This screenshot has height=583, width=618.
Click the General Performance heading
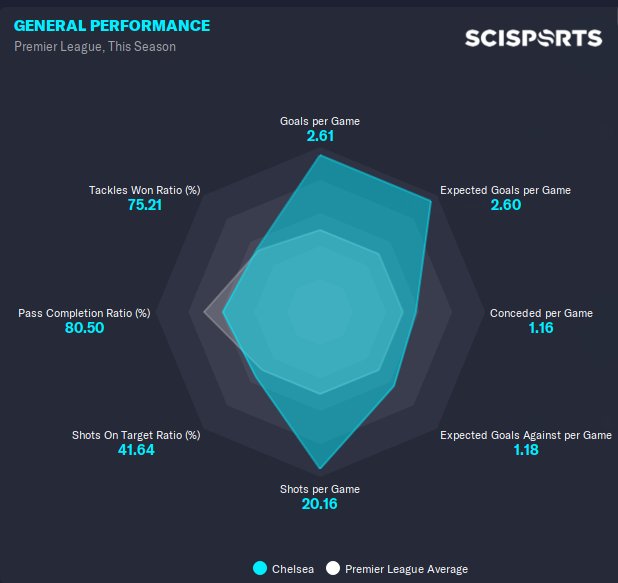[x=111, y=25]
